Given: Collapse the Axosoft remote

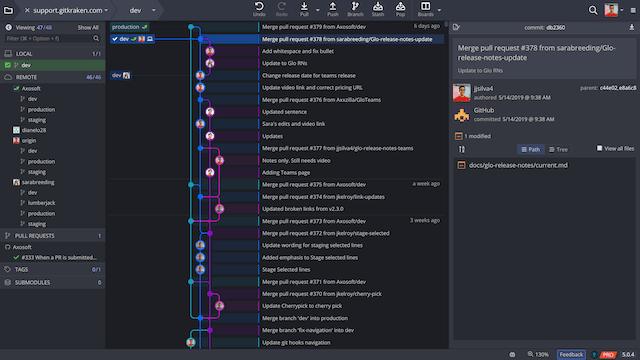Looking at the screenshot, I should [x=31, y=88].
